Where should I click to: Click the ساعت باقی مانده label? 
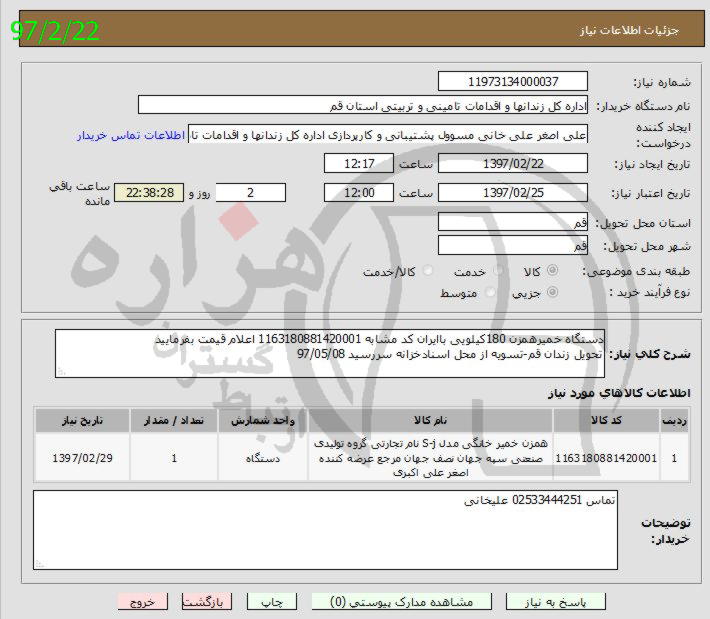[80, 193]
